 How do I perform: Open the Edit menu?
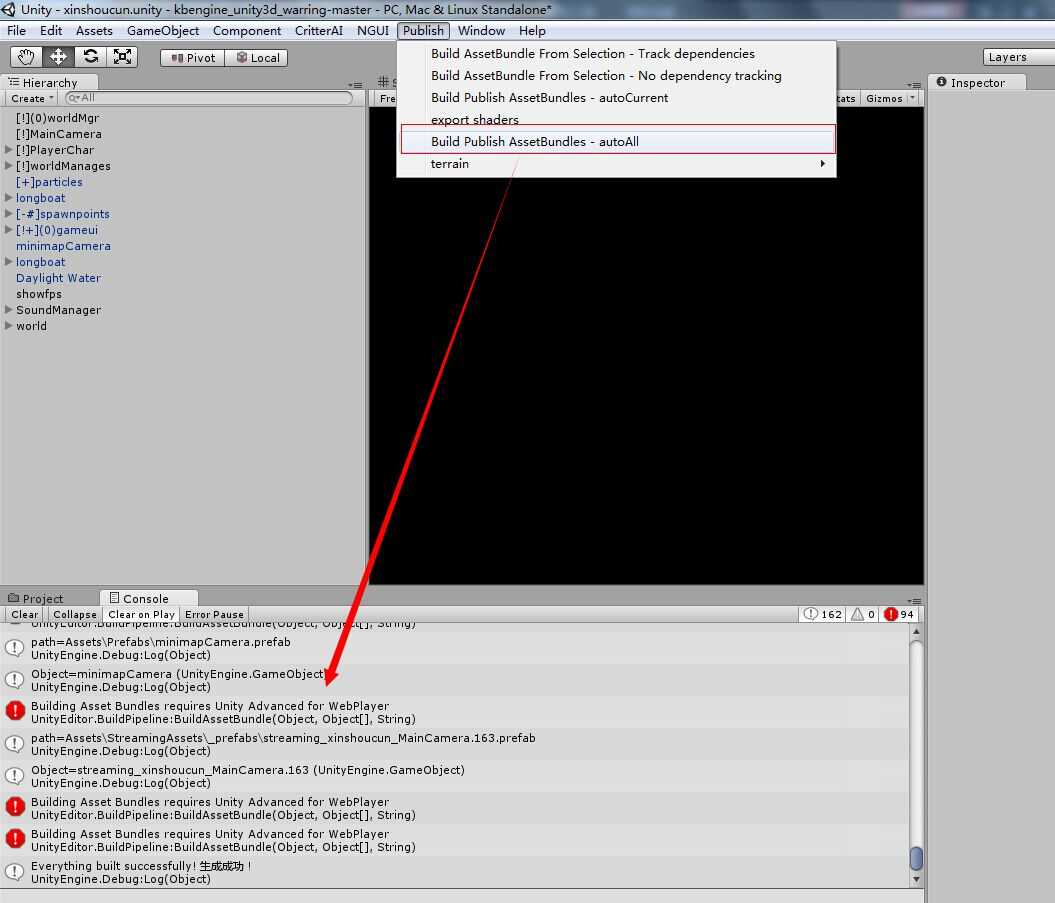point(50,31)
